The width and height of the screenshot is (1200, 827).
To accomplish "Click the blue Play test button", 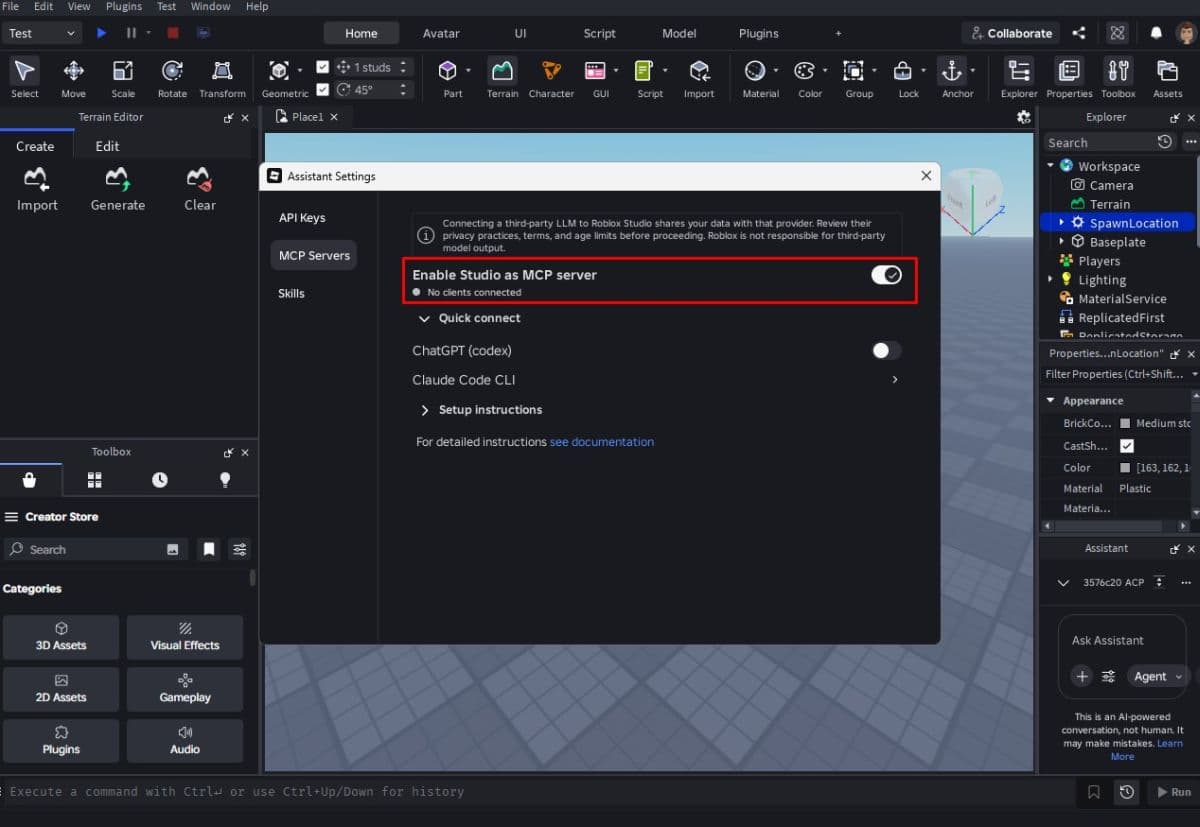I will tap(101, 33).
